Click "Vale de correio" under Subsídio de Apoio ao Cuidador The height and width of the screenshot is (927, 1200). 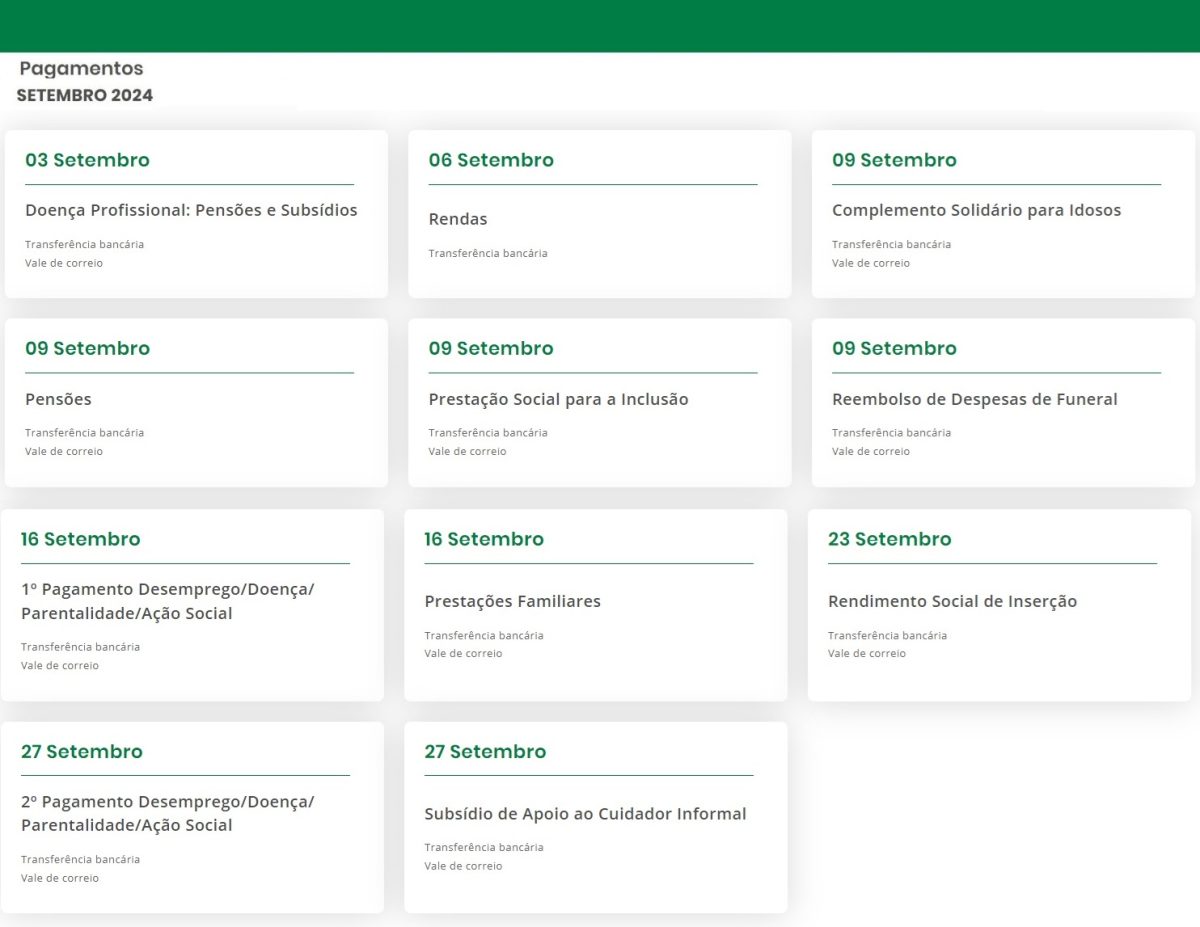click(x=463, y=866)
